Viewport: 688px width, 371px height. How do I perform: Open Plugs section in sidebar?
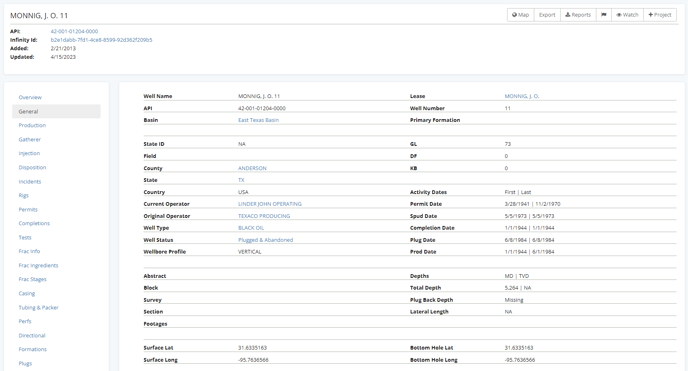tap(25, 364)
